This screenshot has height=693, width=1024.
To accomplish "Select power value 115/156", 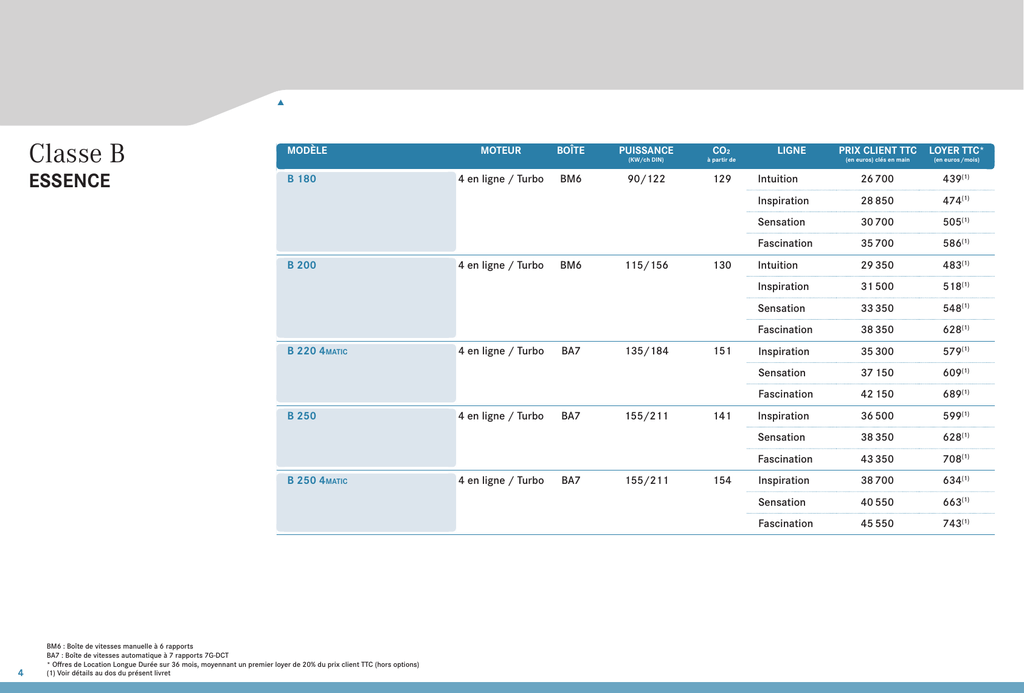I will 647,265.
